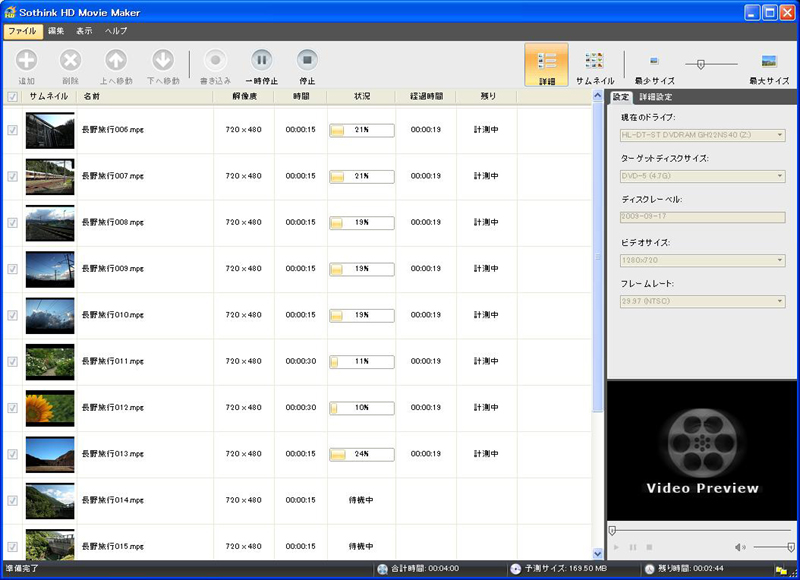Click the 下へ移動 move-down icon

coord(163,61)
